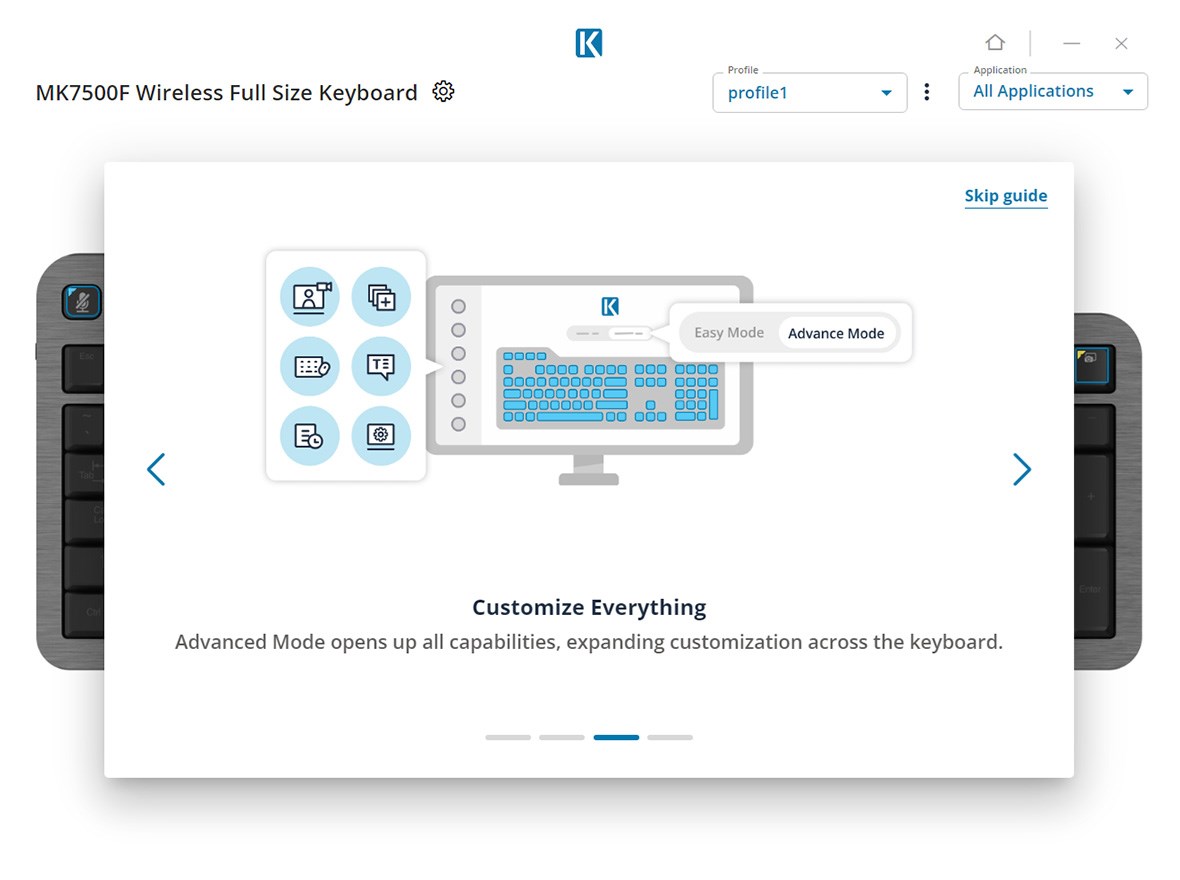Minimize the application window
1180x880 pixels.
[x=1072, y=43]
